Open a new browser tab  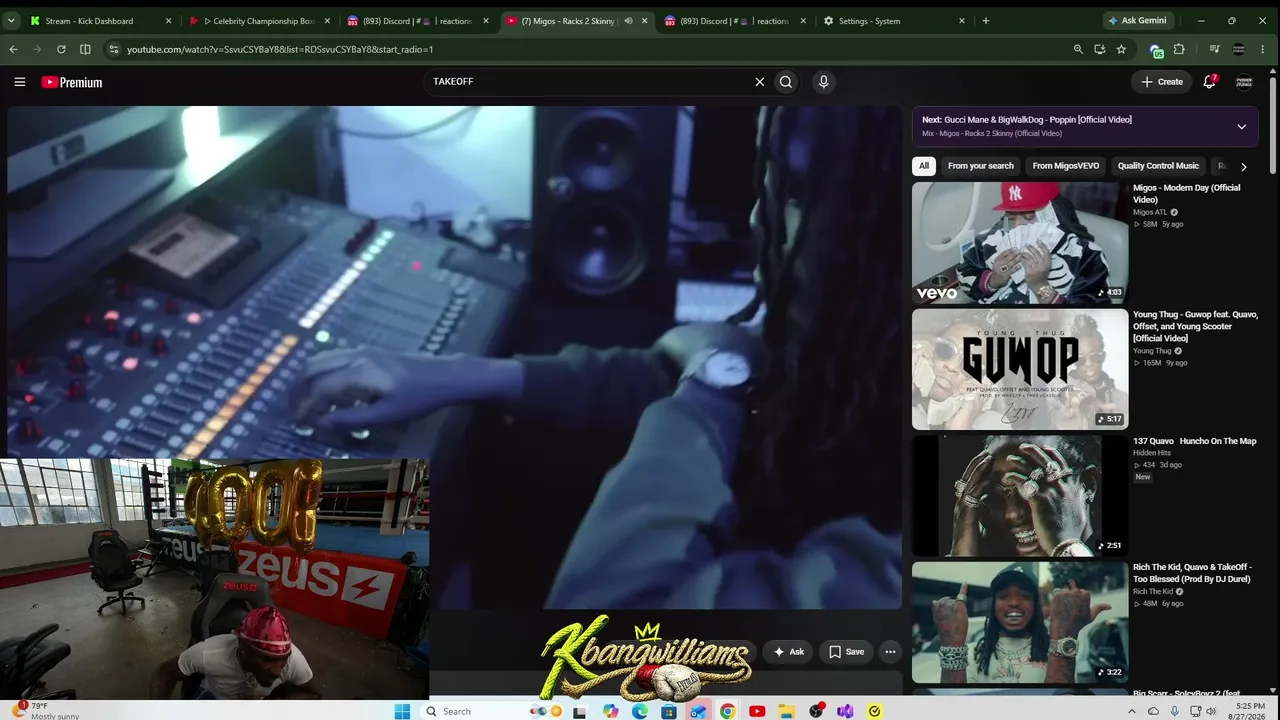[x=986, y=21]
